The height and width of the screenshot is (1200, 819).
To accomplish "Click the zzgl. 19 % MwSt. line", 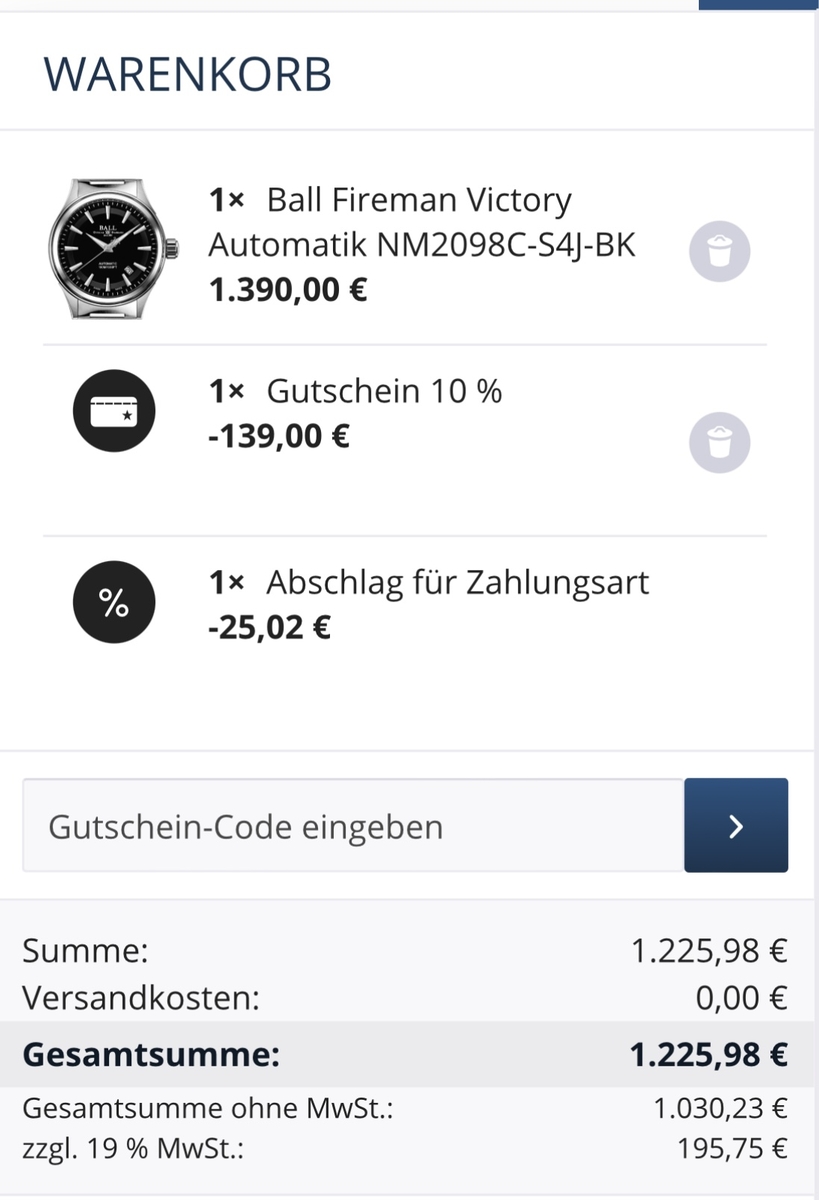I will pos(405,1148).
